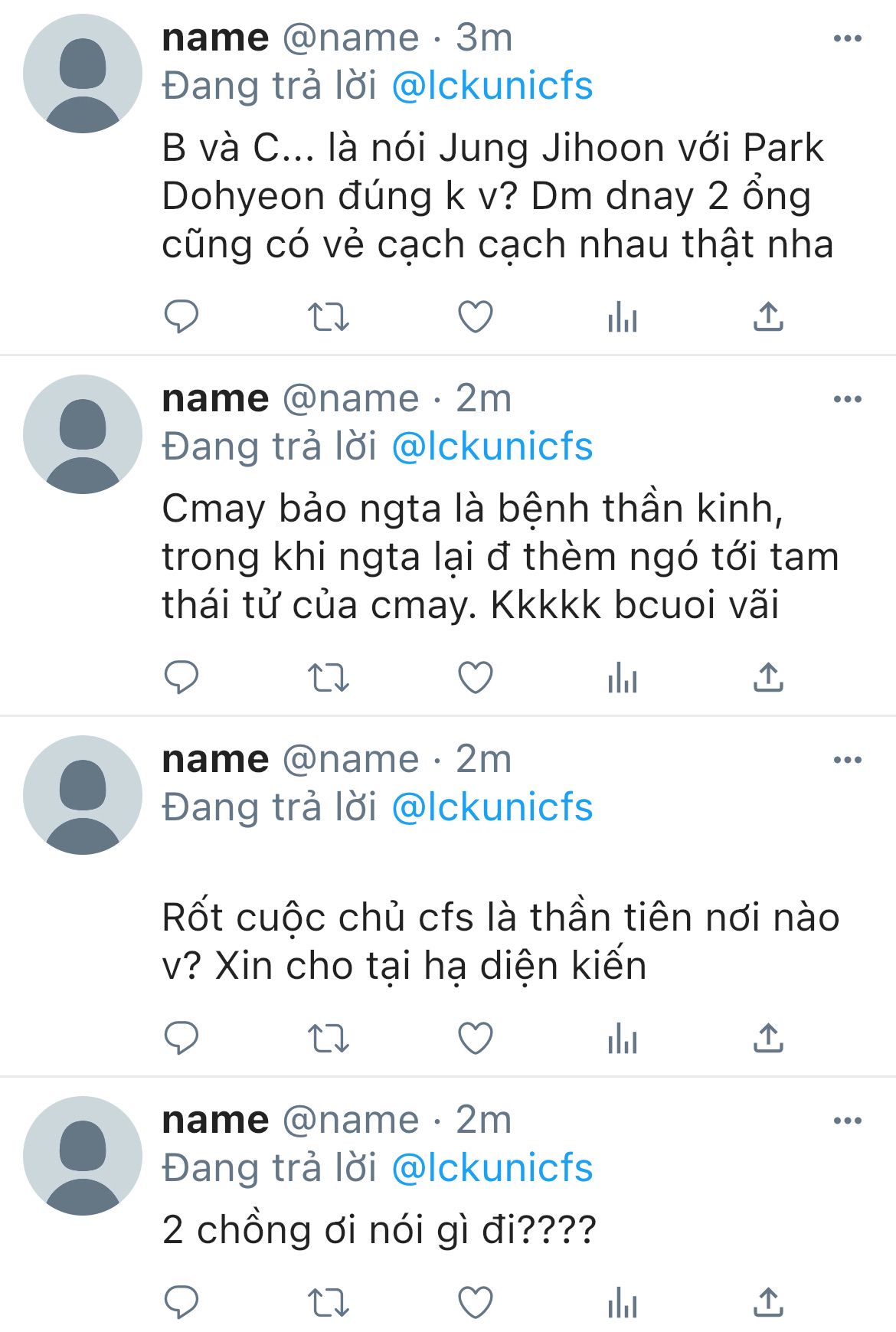Screen dimensions: 896x1332
Task: Share the 'tam thái tử' tweet
Action: pyautogui.click(x=768, y=677)
